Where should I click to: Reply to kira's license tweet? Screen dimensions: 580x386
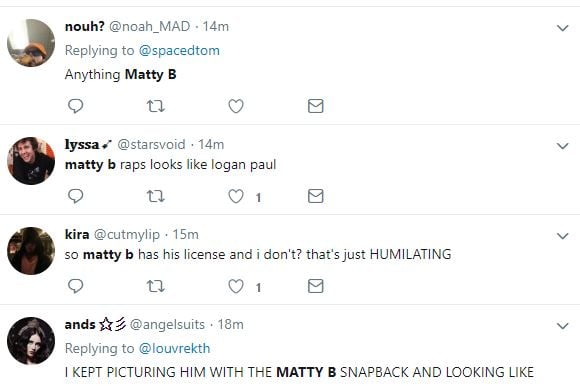click(x=75, y=286)
